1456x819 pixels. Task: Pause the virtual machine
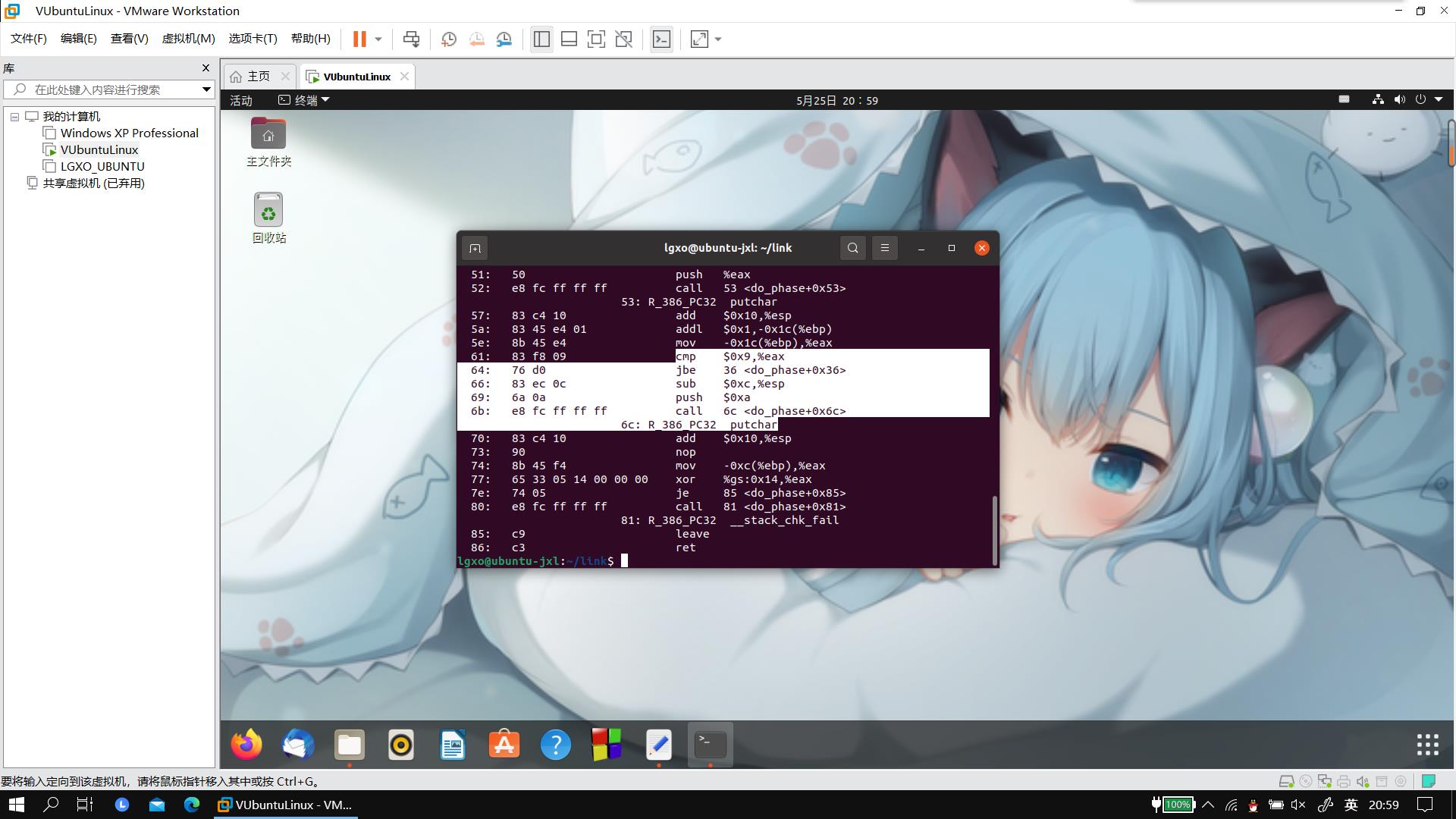[359, 39]
